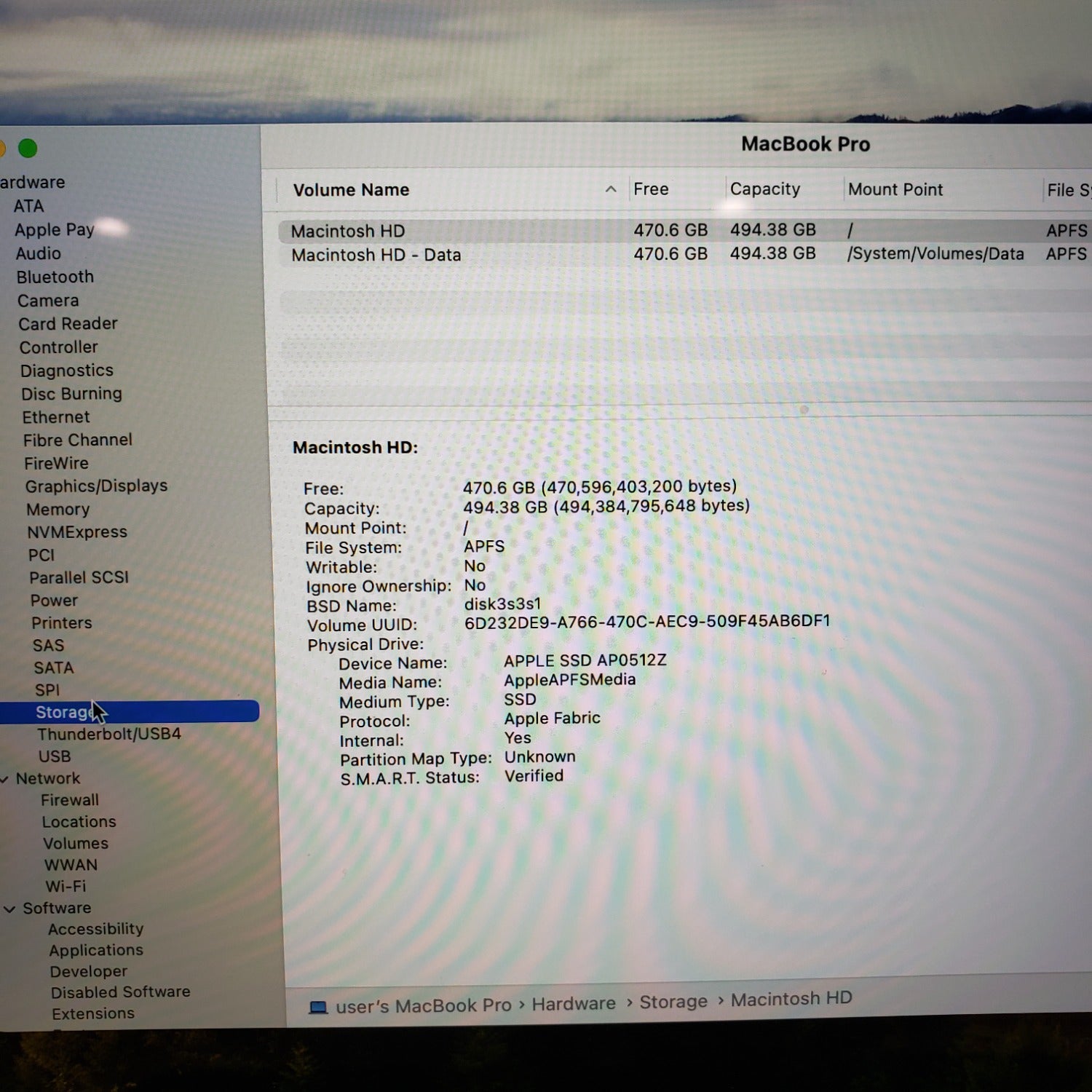1092x1092 pixels.
Task: Open the Card Reader section
Action: (68, 323)
